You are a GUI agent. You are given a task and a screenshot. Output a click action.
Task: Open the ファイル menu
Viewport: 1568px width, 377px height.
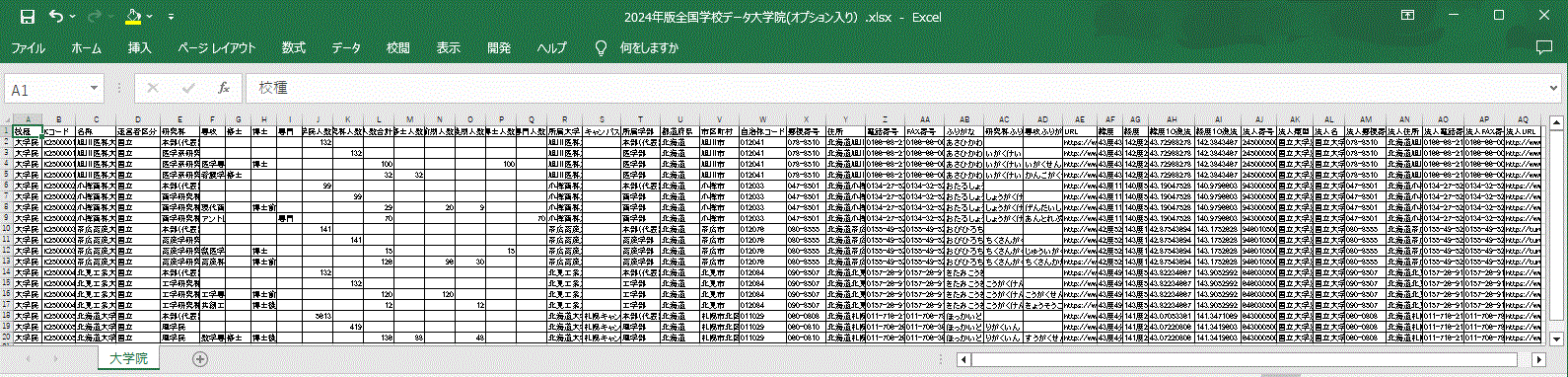28,47
